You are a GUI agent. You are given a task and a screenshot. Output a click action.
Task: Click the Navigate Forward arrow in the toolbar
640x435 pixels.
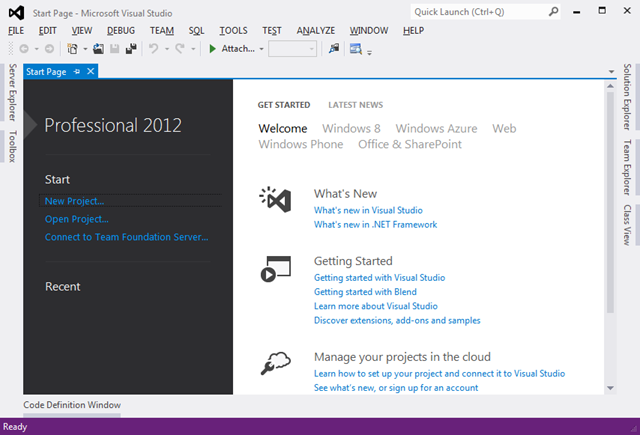pos(49,49)
